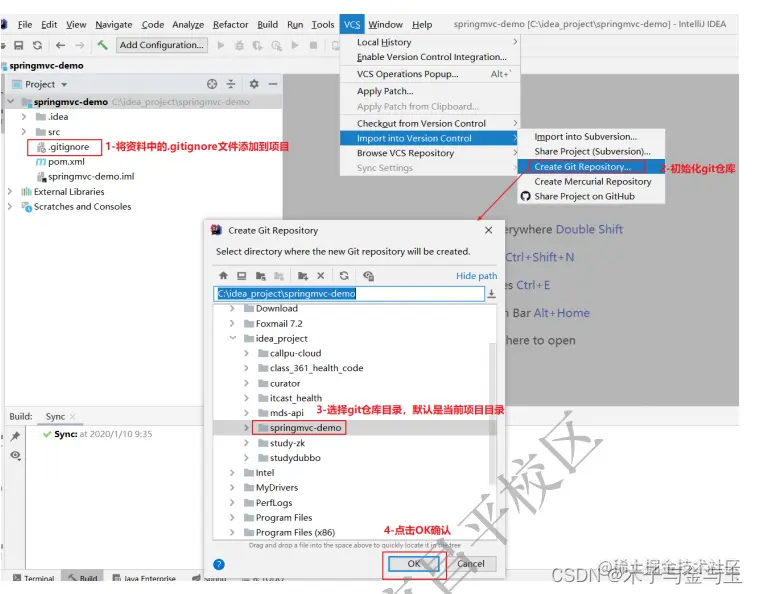Collapse idea_project folder in dialog tree
The image size is (758, 594).
click(233, 338)
